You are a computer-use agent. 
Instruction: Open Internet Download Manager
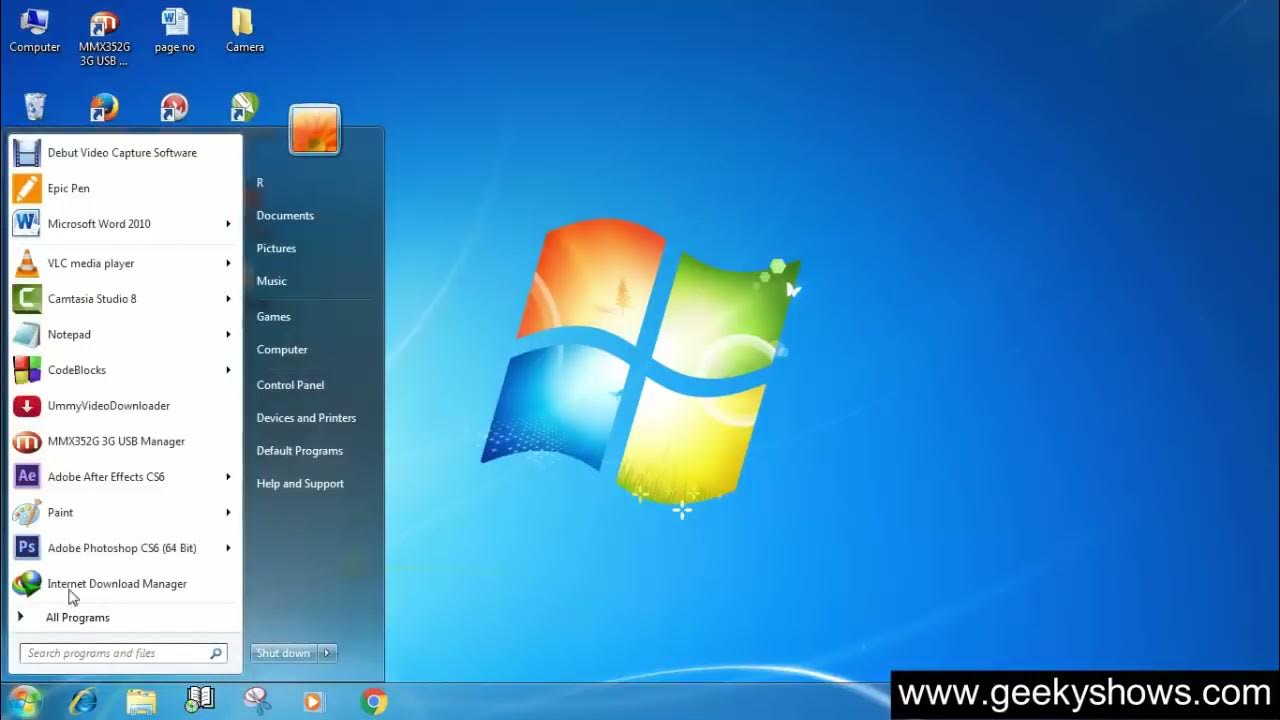(x=124, y=584)
